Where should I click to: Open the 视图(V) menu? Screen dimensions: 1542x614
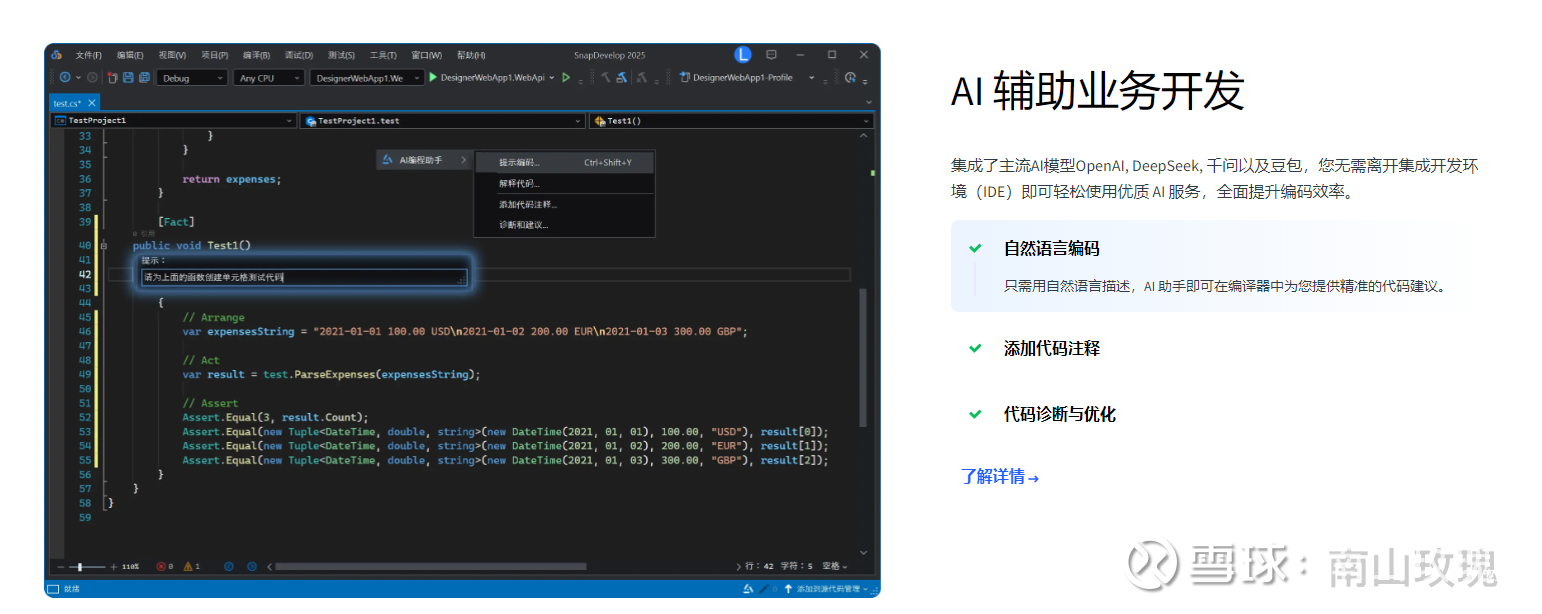pyautogui.click(x=172, y=55)
